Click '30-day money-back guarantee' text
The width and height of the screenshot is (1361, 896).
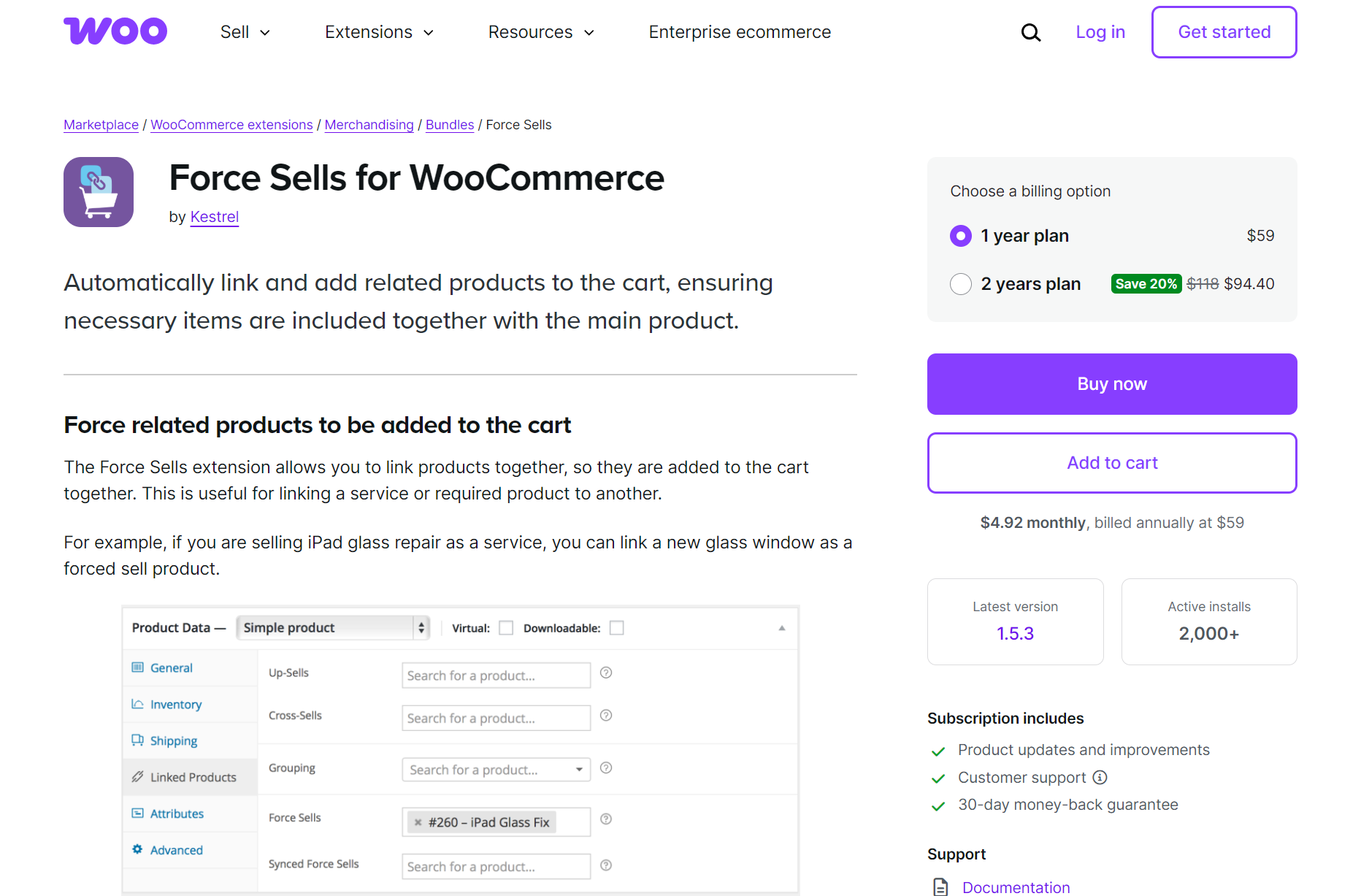click(1068, 805)
